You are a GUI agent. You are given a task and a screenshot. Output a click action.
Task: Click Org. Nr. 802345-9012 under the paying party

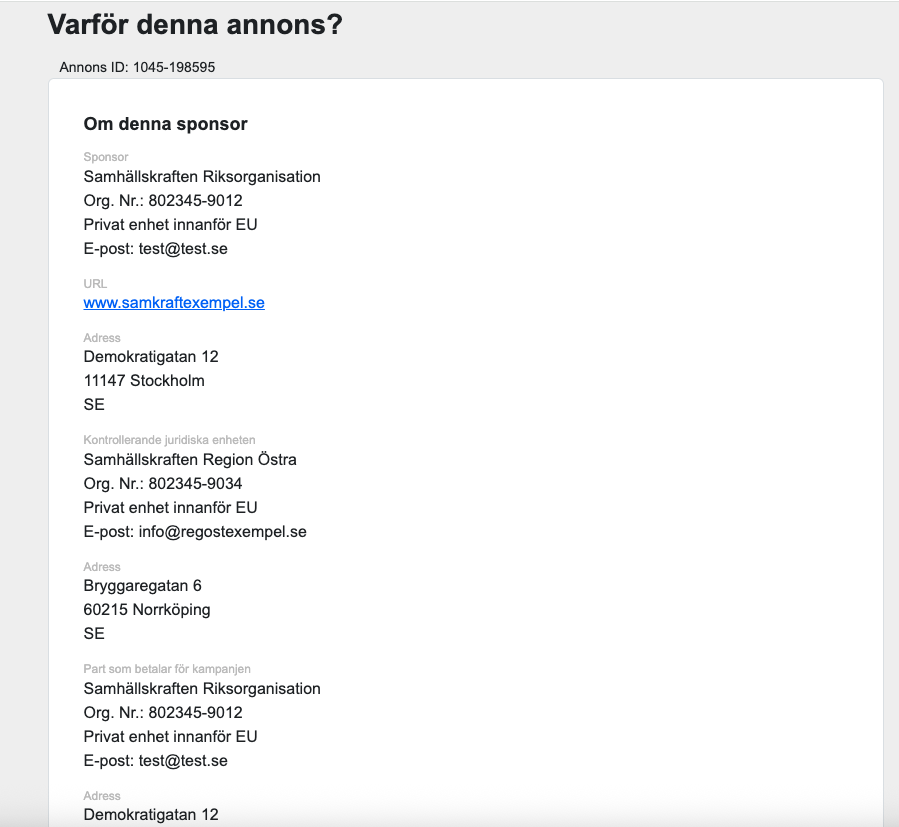(163, 713)
